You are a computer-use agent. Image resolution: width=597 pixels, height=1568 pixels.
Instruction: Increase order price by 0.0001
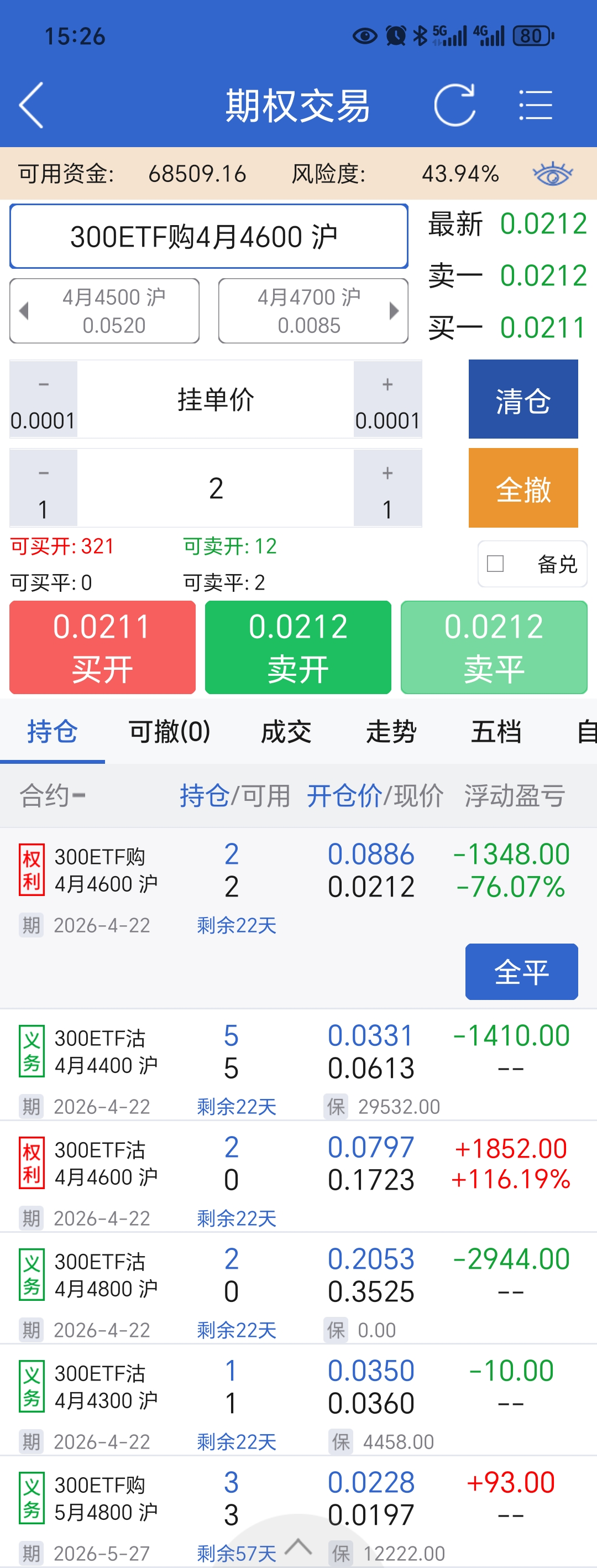coord(387,399)
